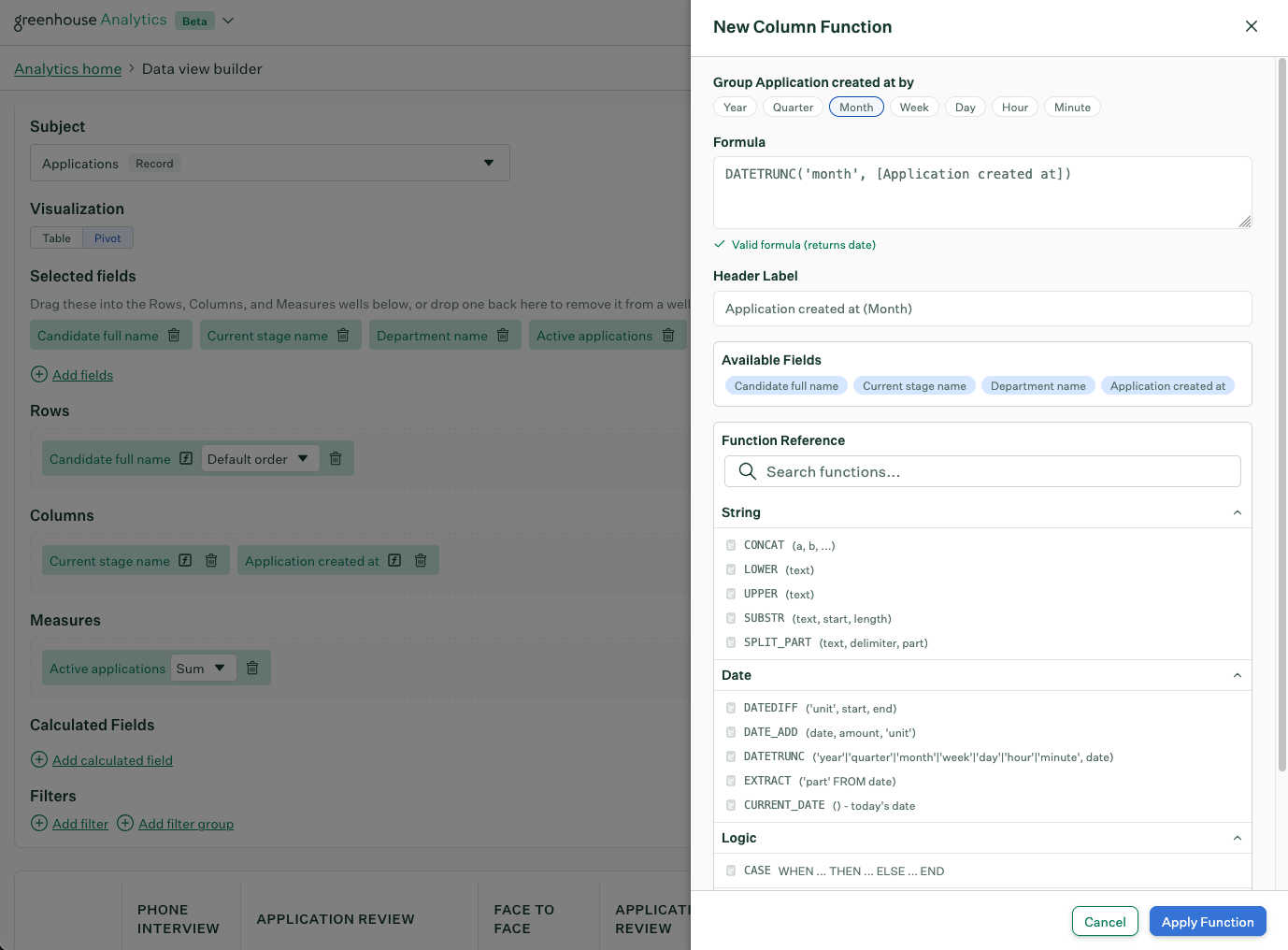Screen dimensions: 1288x950
Task: Switch visualization to Pivot
Action: pos(107,237)
